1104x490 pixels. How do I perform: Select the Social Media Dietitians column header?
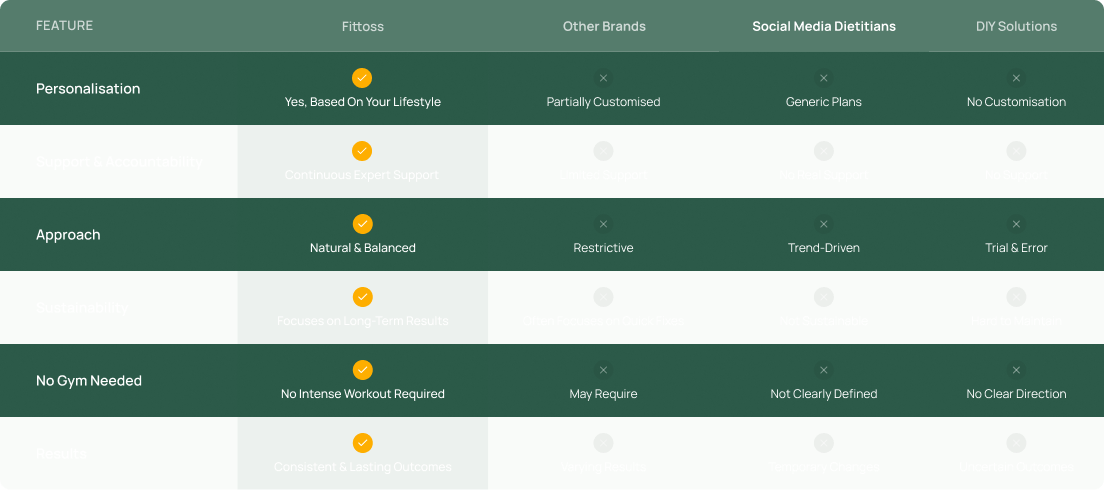click(x=824, y=27)
